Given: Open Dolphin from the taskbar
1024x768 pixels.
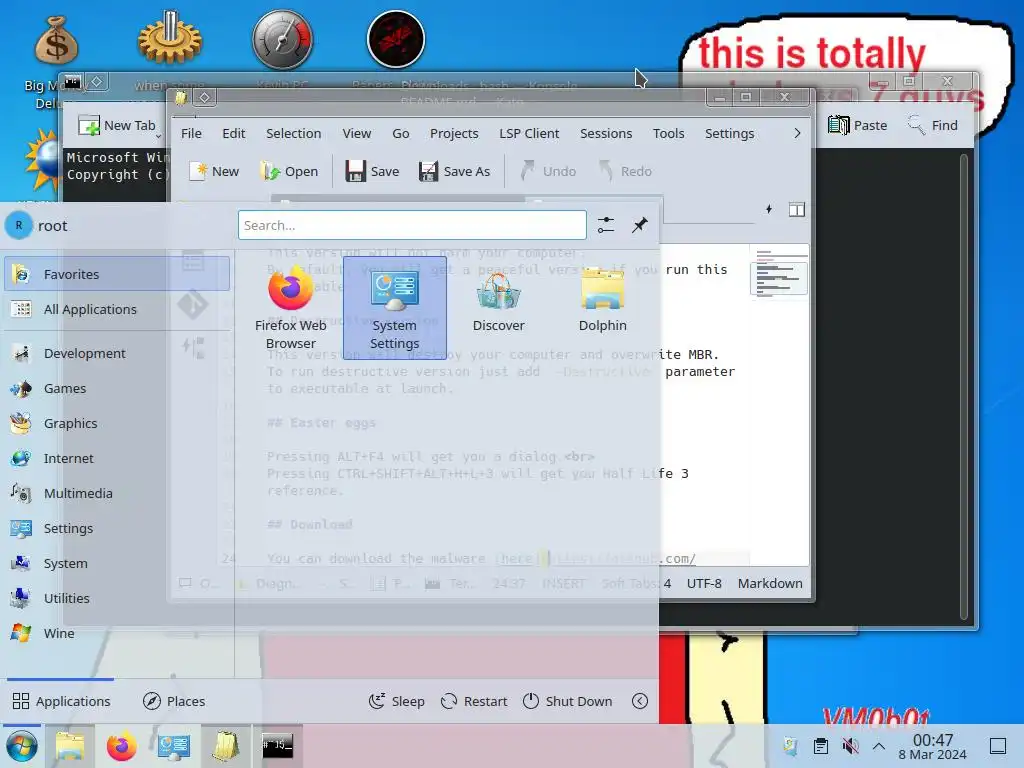Looking at the screenshot, I should (69, 746).
